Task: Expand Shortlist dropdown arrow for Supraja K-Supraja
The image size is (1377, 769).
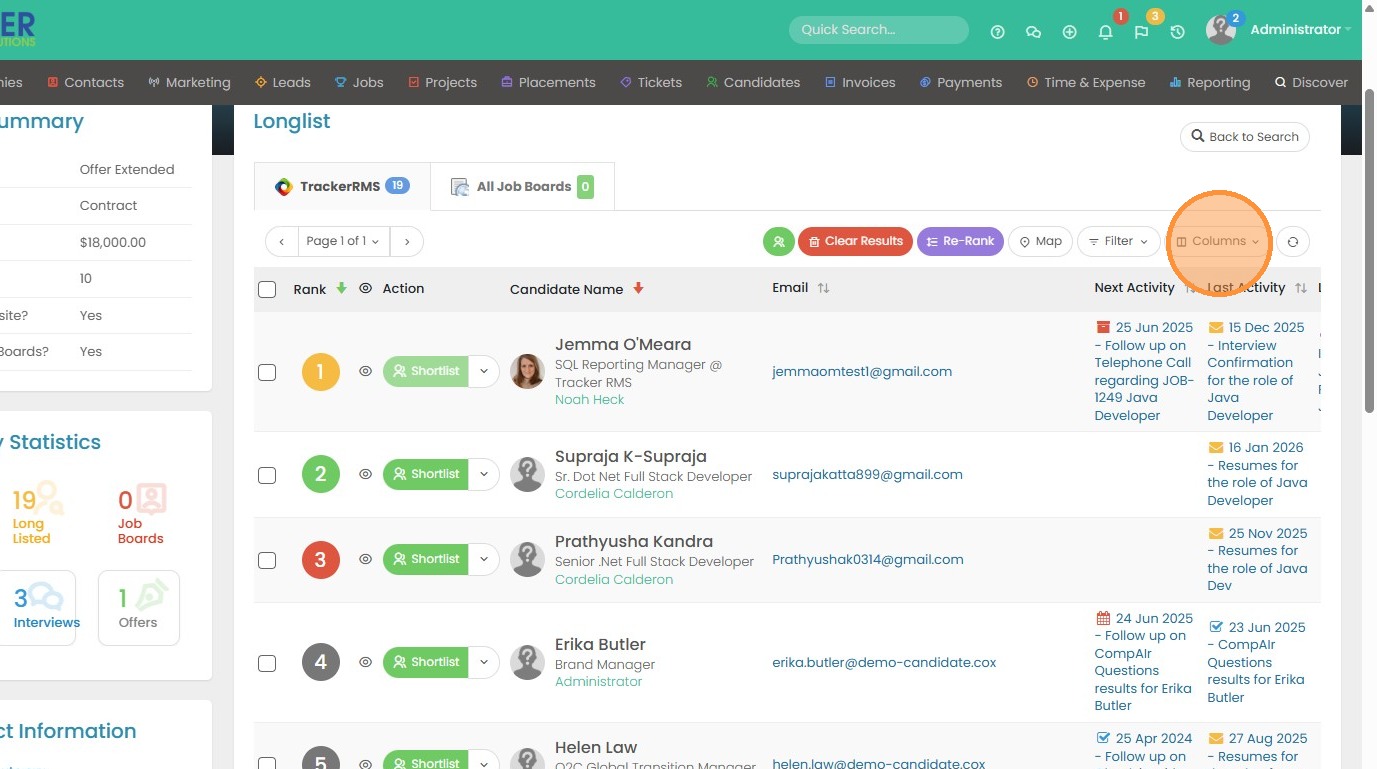Action: pyautogui.click(x=484, y=474)
